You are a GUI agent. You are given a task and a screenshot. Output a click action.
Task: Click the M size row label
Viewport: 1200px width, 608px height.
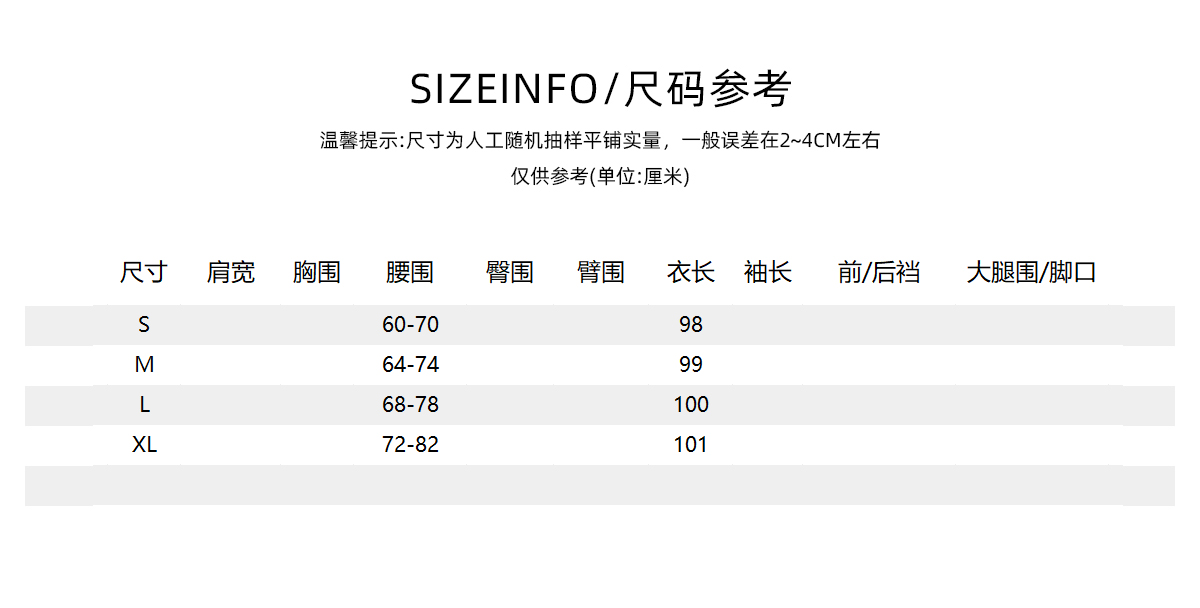(x=144, y=365)
